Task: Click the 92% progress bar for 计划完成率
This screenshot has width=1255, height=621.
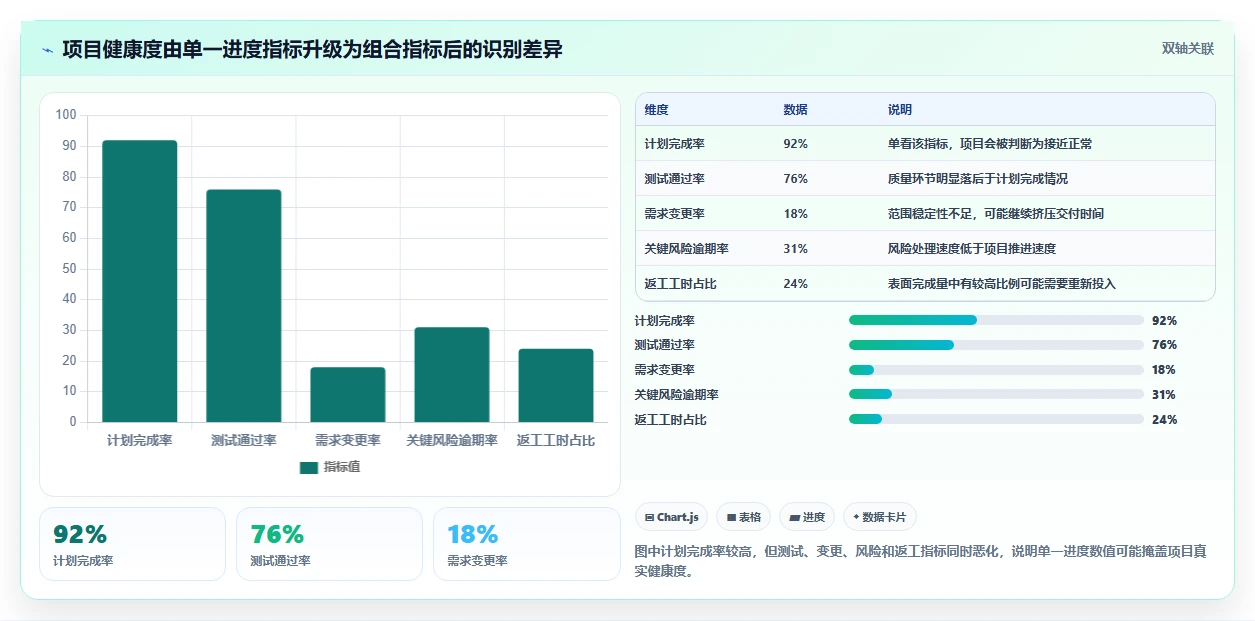Action: point(996,320)
